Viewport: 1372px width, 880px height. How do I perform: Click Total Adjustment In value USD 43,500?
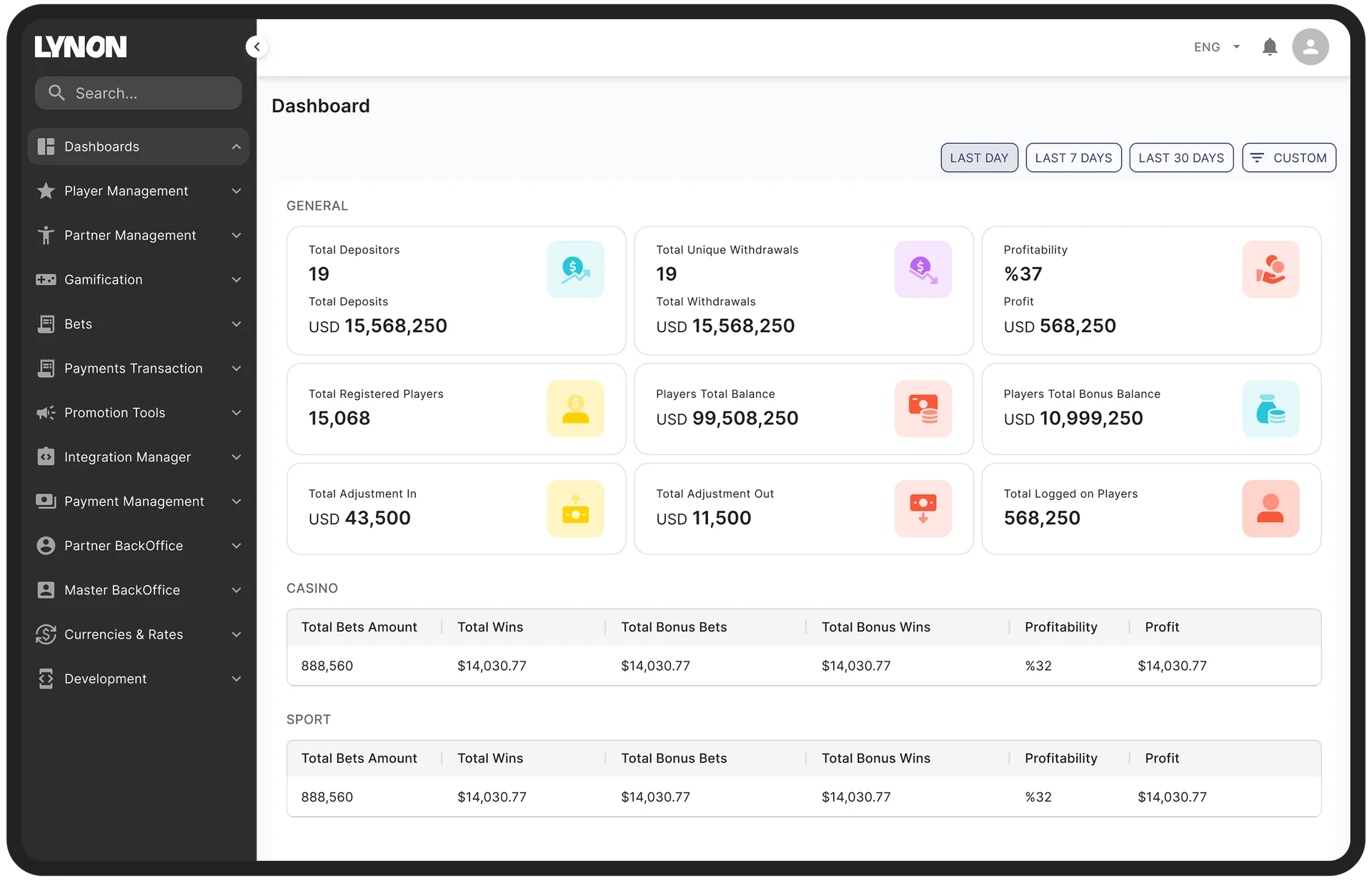pos(359,518)
